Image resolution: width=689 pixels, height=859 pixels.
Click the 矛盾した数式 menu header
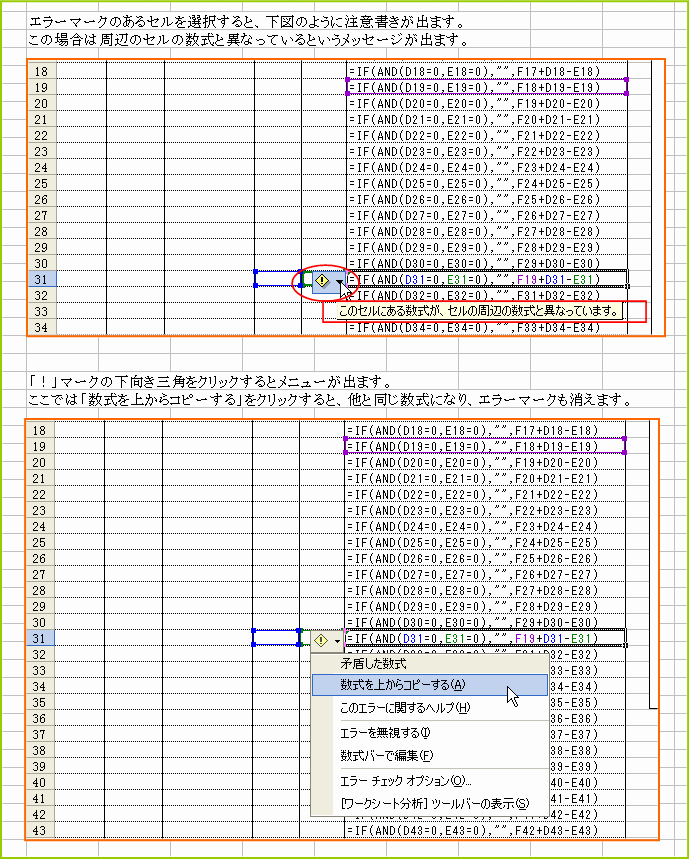tap(429, 664)
